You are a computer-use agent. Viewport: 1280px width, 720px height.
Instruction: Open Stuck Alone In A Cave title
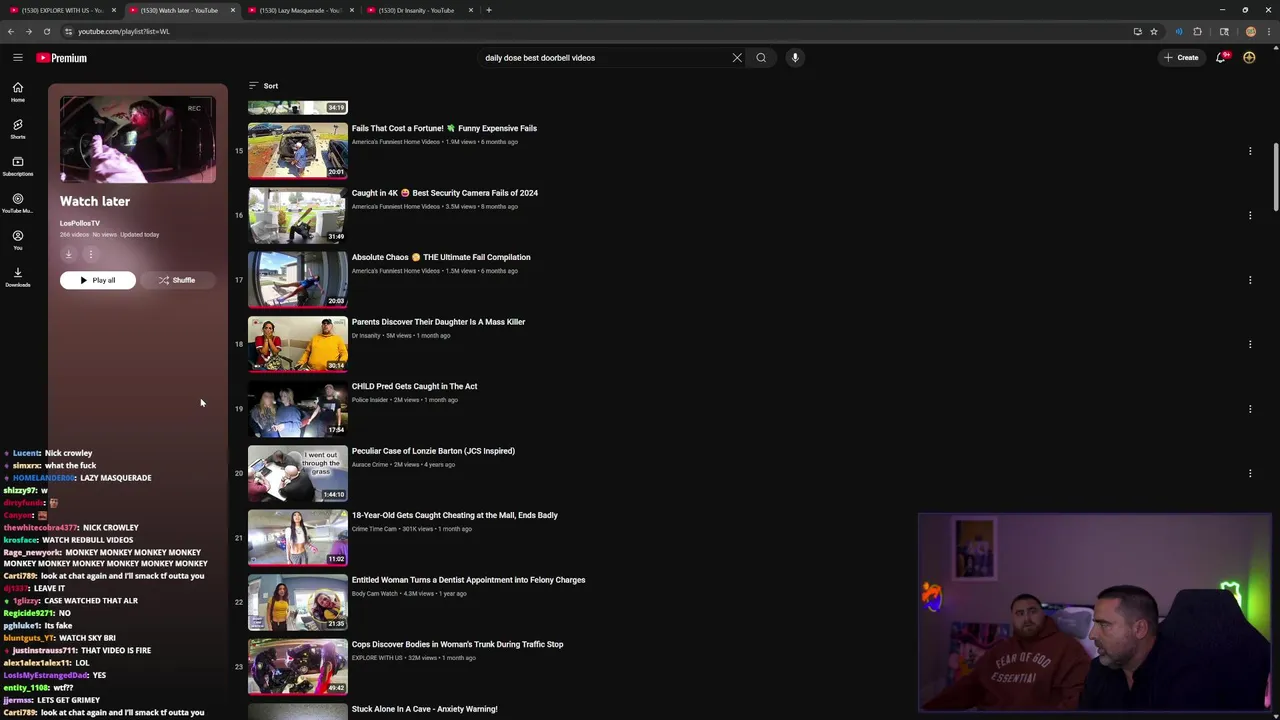point(424,709)
